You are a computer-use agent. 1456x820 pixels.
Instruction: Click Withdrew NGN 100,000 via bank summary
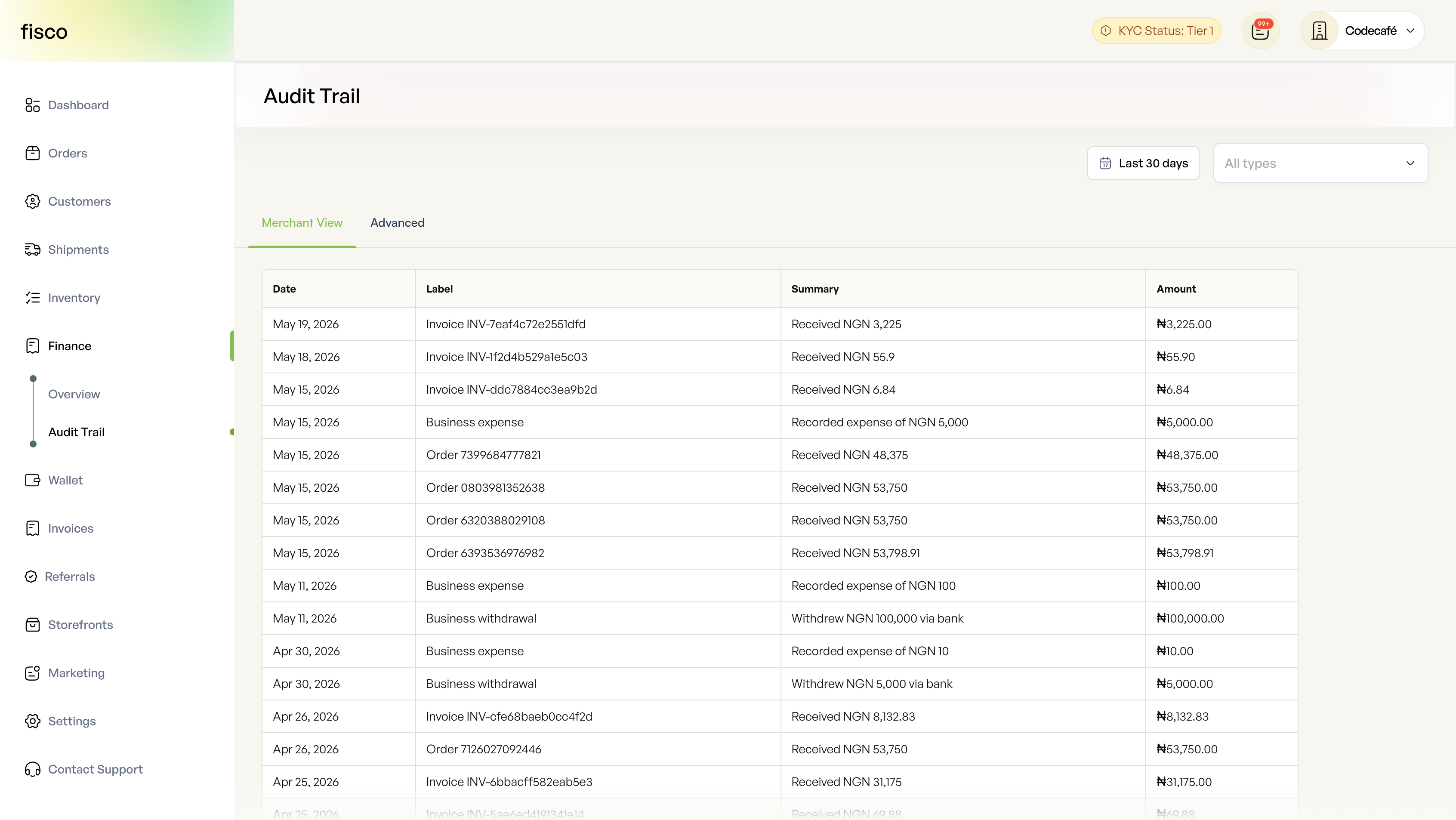coord(877,618)
